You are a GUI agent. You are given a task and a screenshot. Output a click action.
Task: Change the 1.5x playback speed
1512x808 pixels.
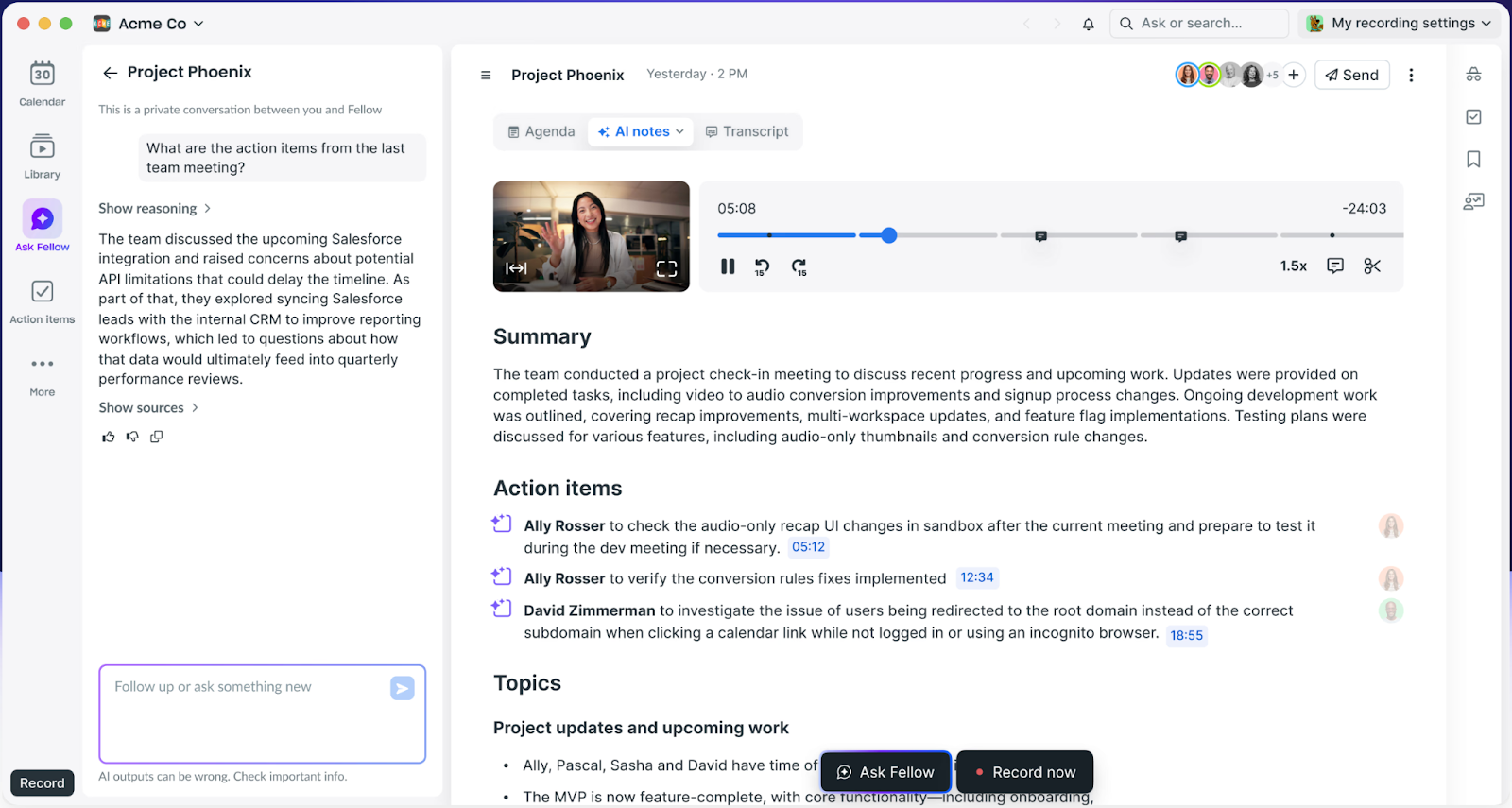coord(1294,266)
